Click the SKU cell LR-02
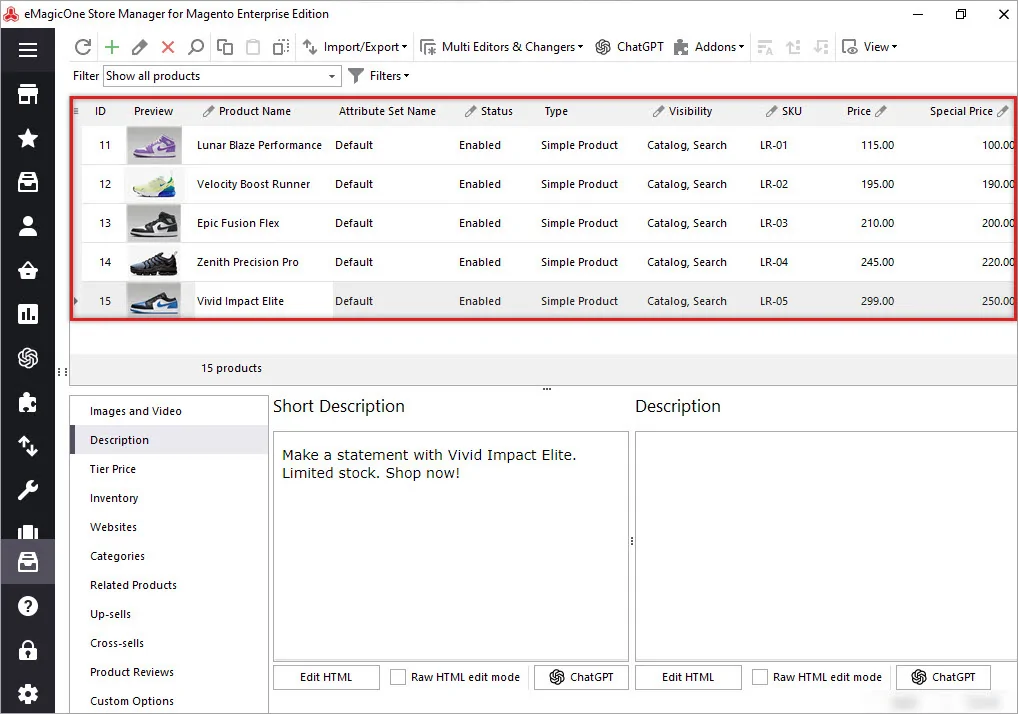Screen dimensions: 1018x714 (x=774, y=184)
